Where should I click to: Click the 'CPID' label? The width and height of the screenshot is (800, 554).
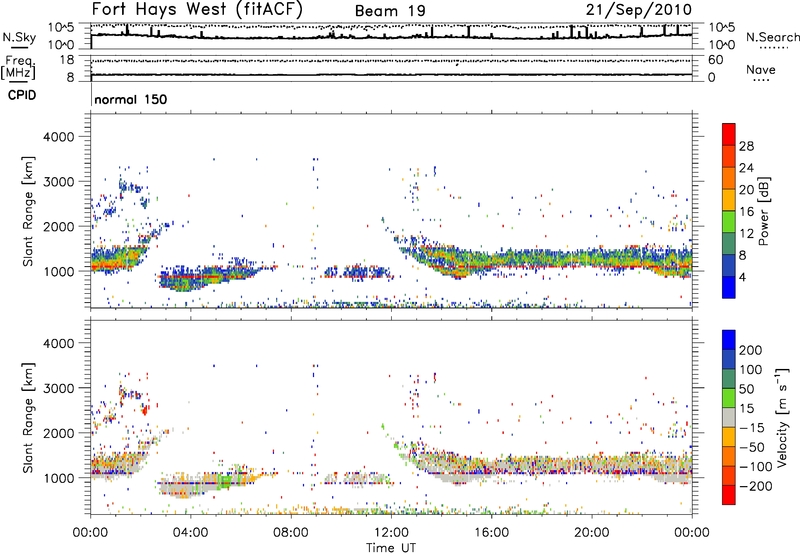click(x=22, y=95)
